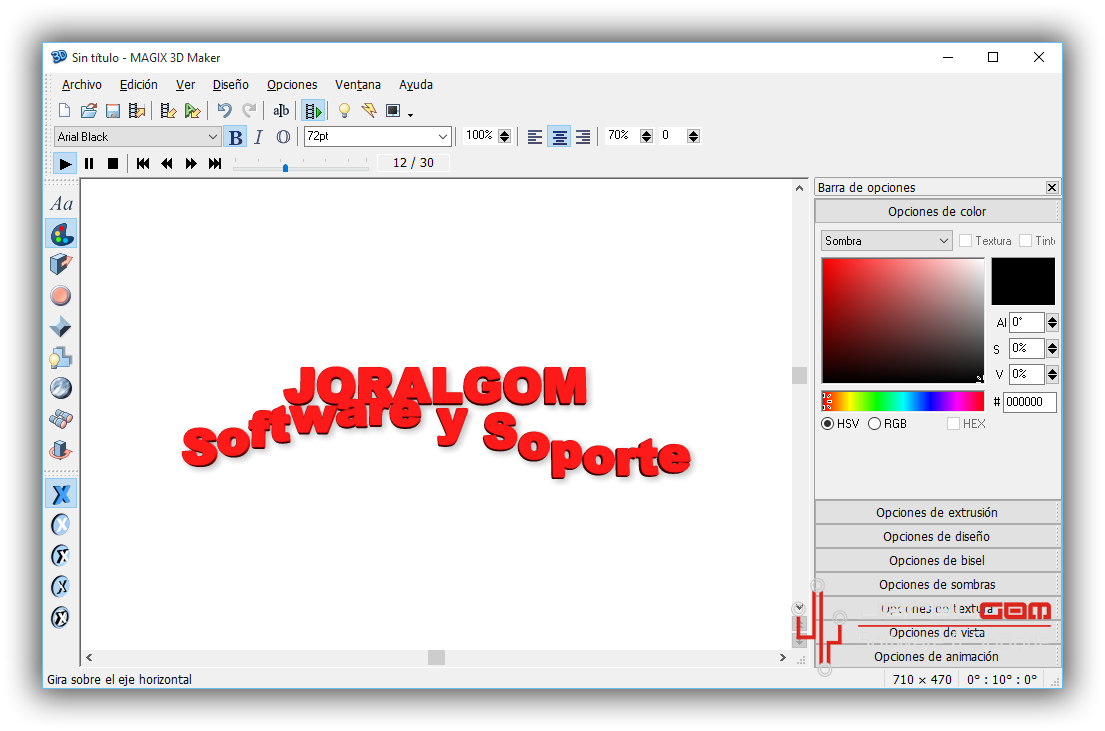Jump to the first frame
Image resolution: width=1105 pixels, height=731 pixels.
143,164
